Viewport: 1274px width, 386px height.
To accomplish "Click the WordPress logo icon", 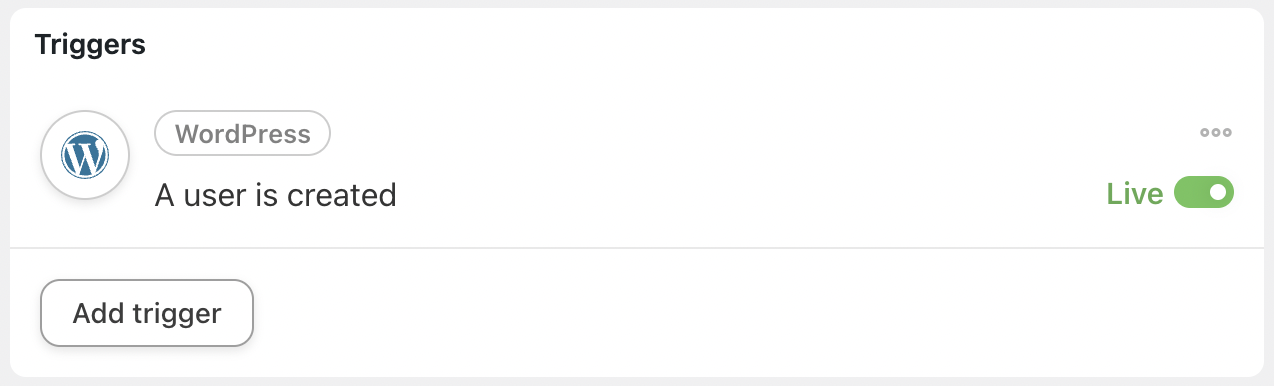I will point(85,155).
